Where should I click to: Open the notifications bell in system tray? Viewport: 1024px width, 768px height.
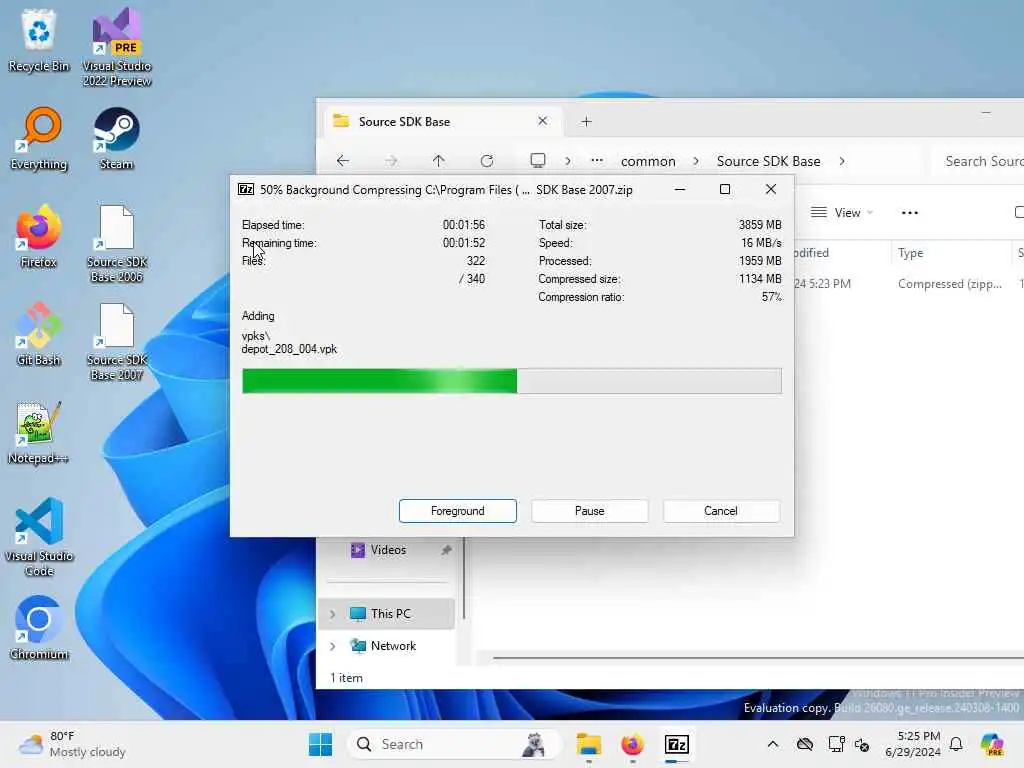[956, 744]
